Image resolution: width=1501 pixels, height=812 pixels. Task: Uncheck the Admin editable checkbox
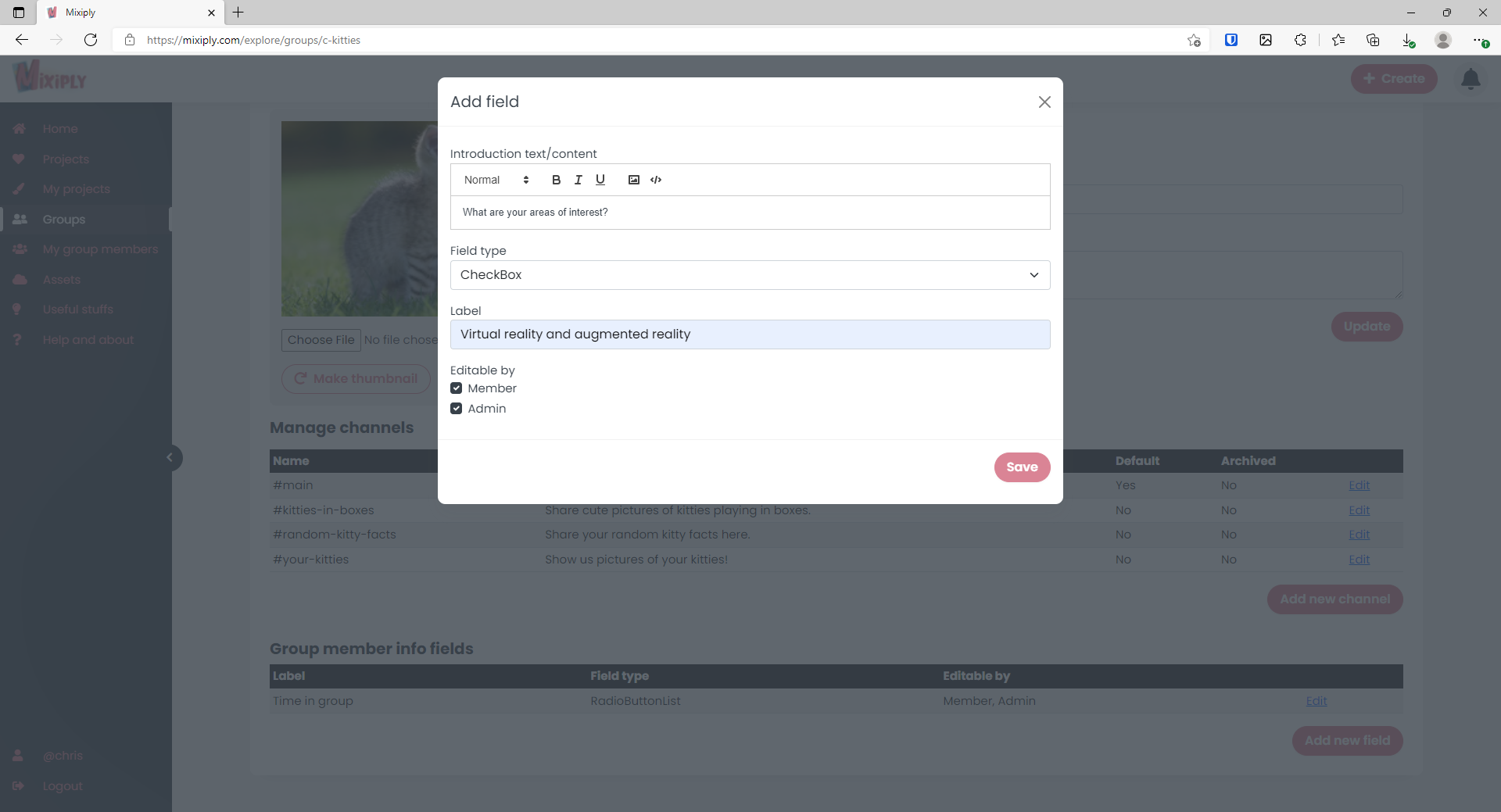(457, 409)
